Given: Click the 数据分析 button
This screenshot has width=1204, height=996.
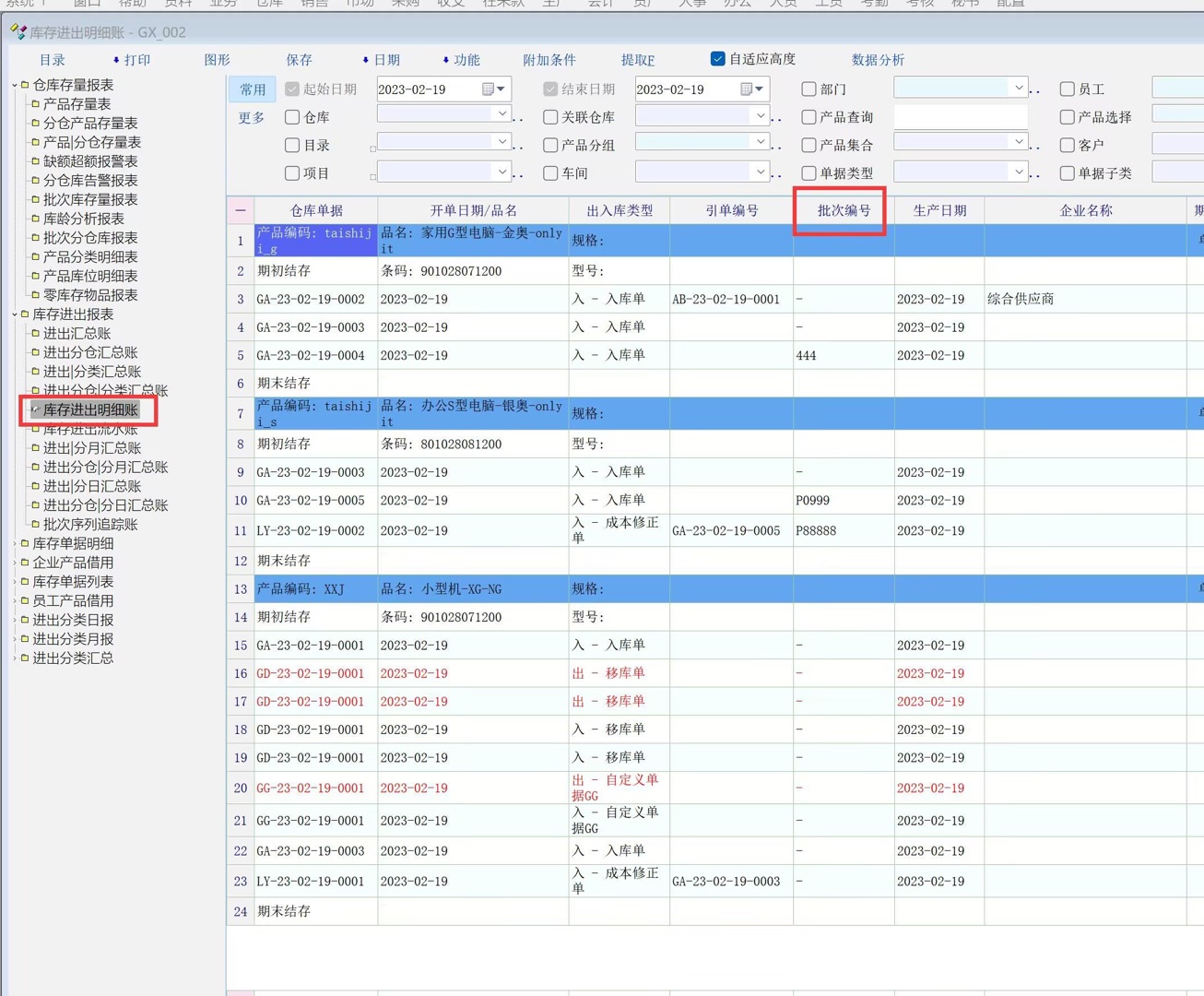Looking at the screenshot, I should (x=878, y=60).
